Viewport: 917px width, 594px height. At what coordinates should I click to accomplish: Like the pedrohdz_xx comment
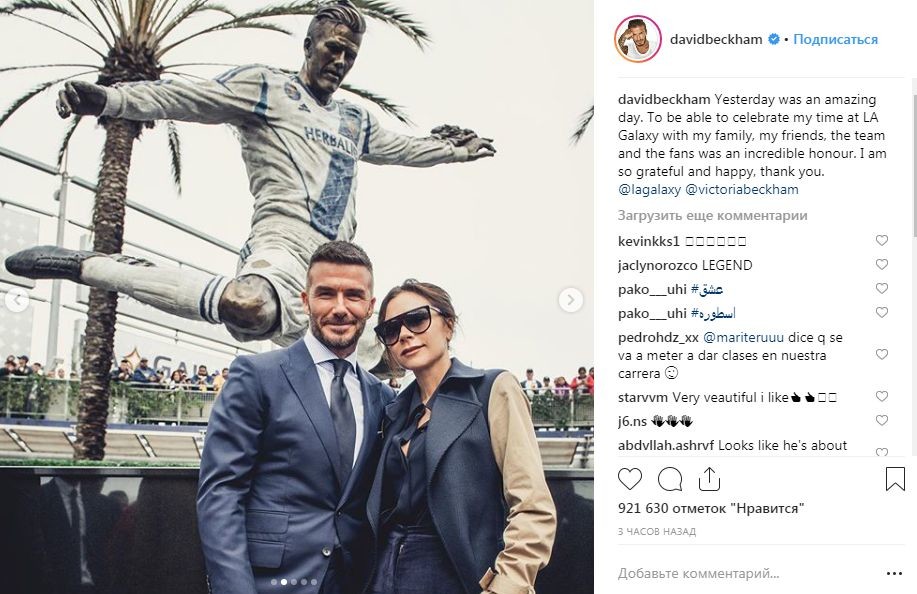click(881, 354)
